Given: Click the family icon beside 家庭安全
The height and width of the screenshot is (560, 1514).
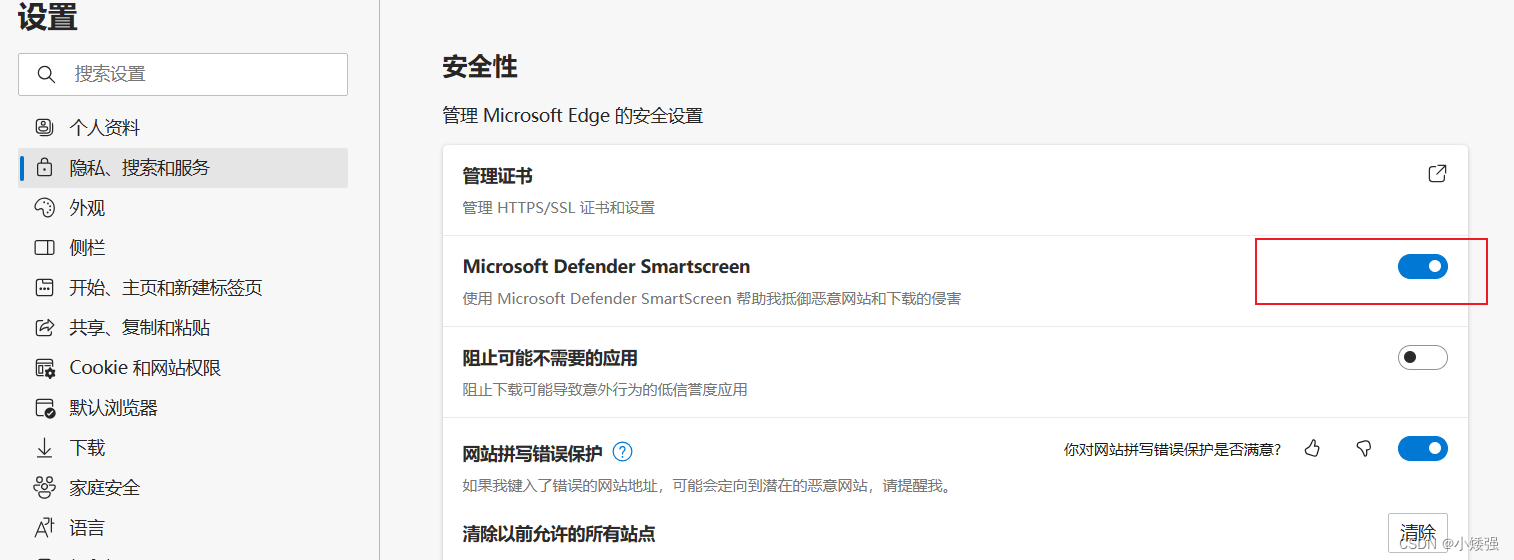Looking at the screenshot, I should (44, 488).
